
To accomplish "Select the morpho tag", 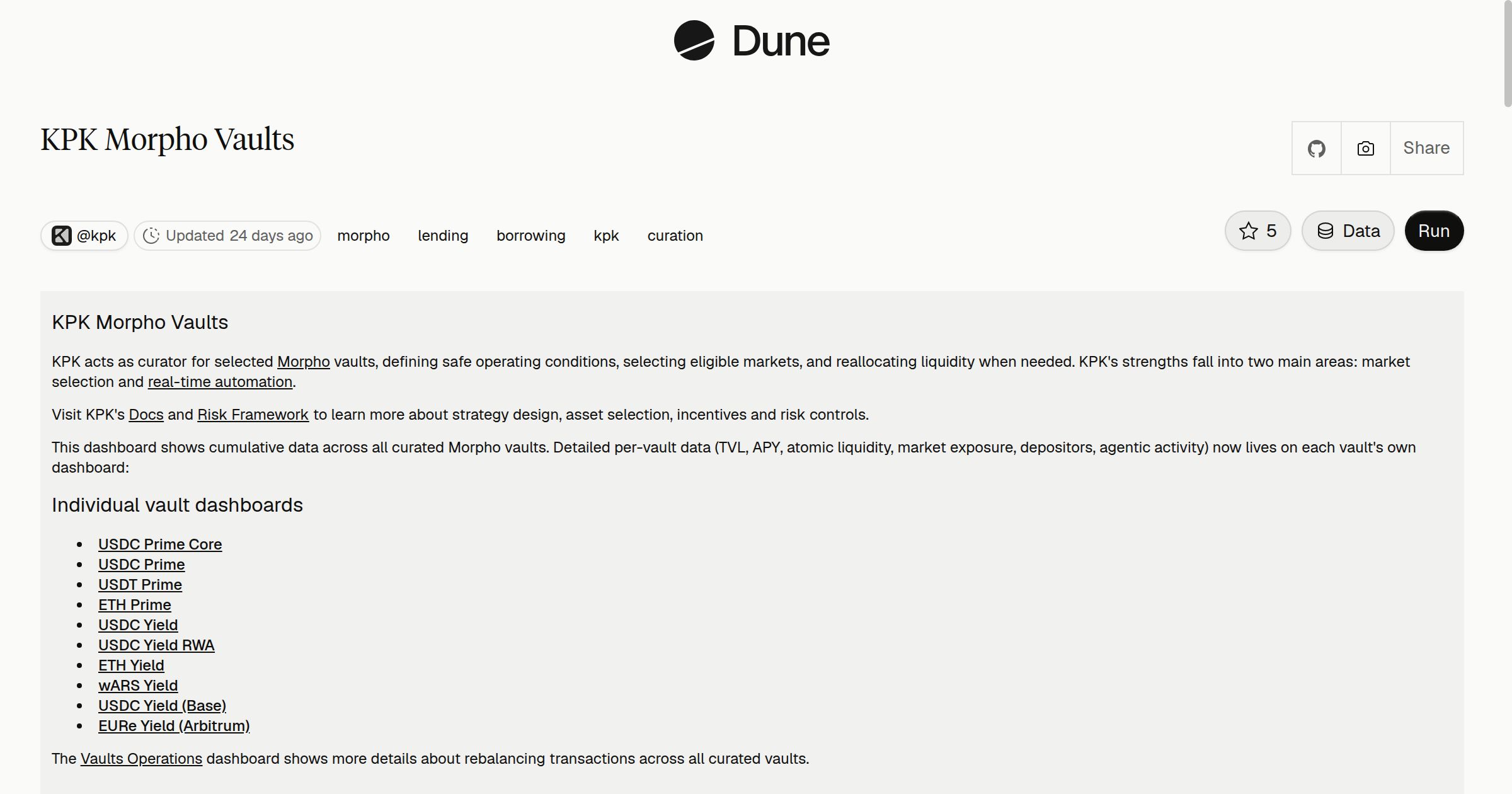I will pyautogui.click(x=364, y=236).
